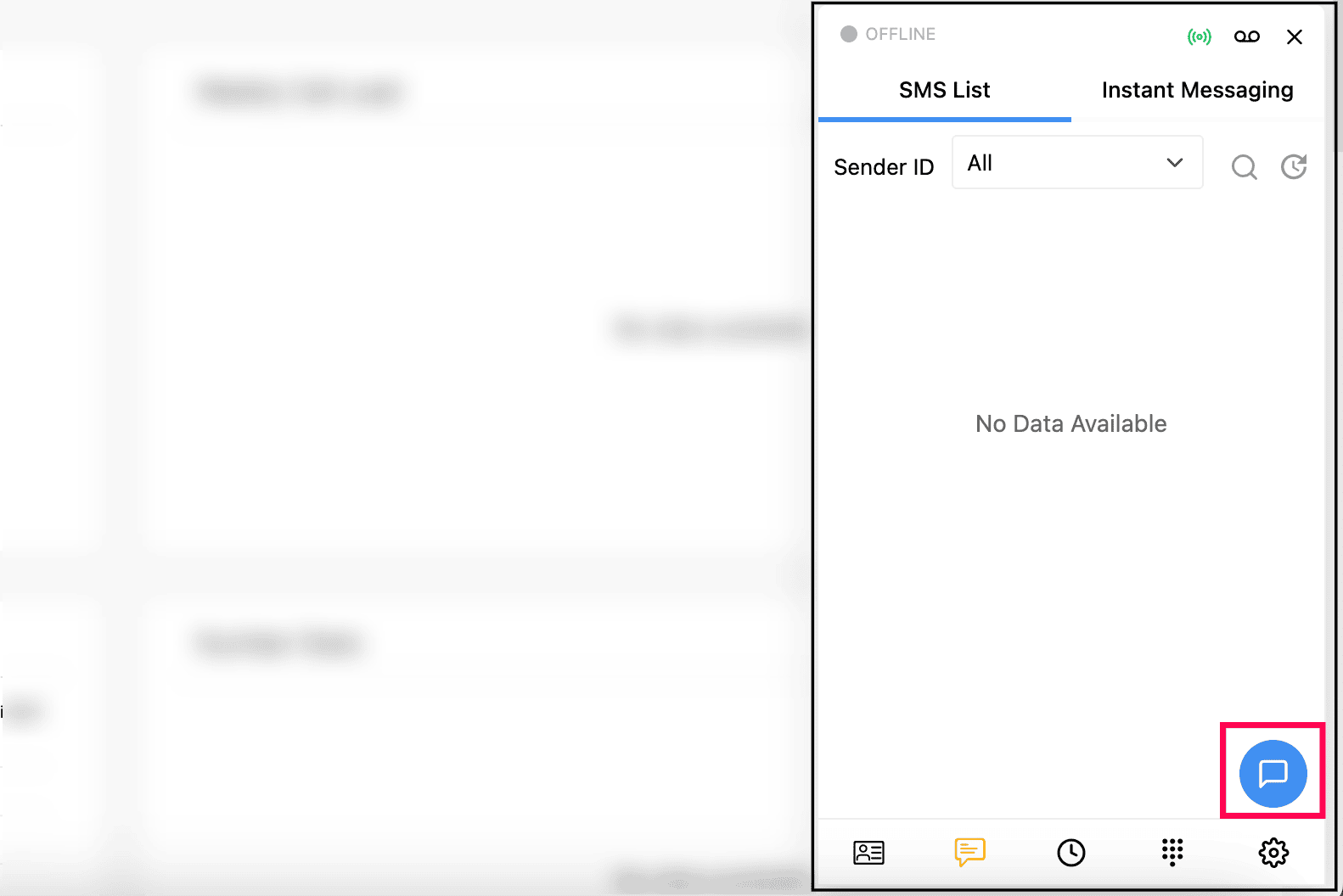Click the green connection signal icon
This screenshot has height=896, width=1343.
1199,36
